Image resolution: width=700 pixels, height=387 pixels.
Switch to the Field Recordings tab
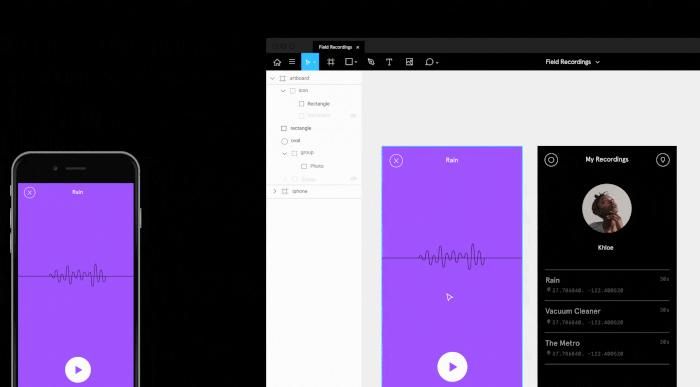click(335, 47)
